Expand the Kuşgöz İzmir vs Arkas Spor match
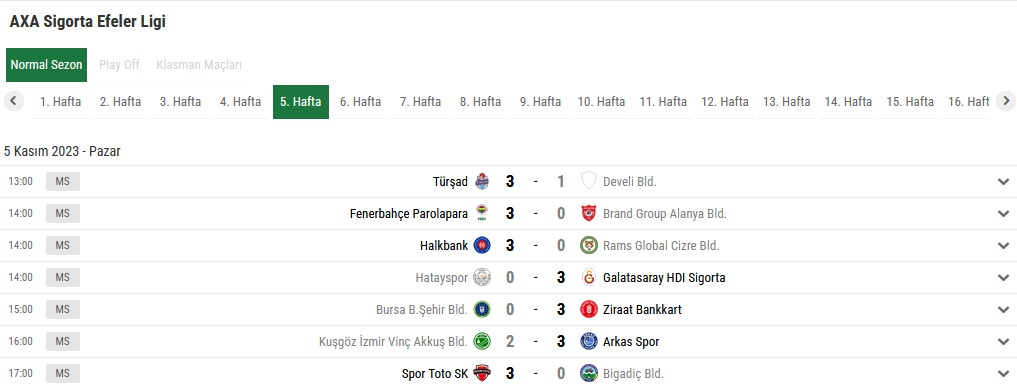This screenshot has width=1017, height=389. (x=1003, y=342)
